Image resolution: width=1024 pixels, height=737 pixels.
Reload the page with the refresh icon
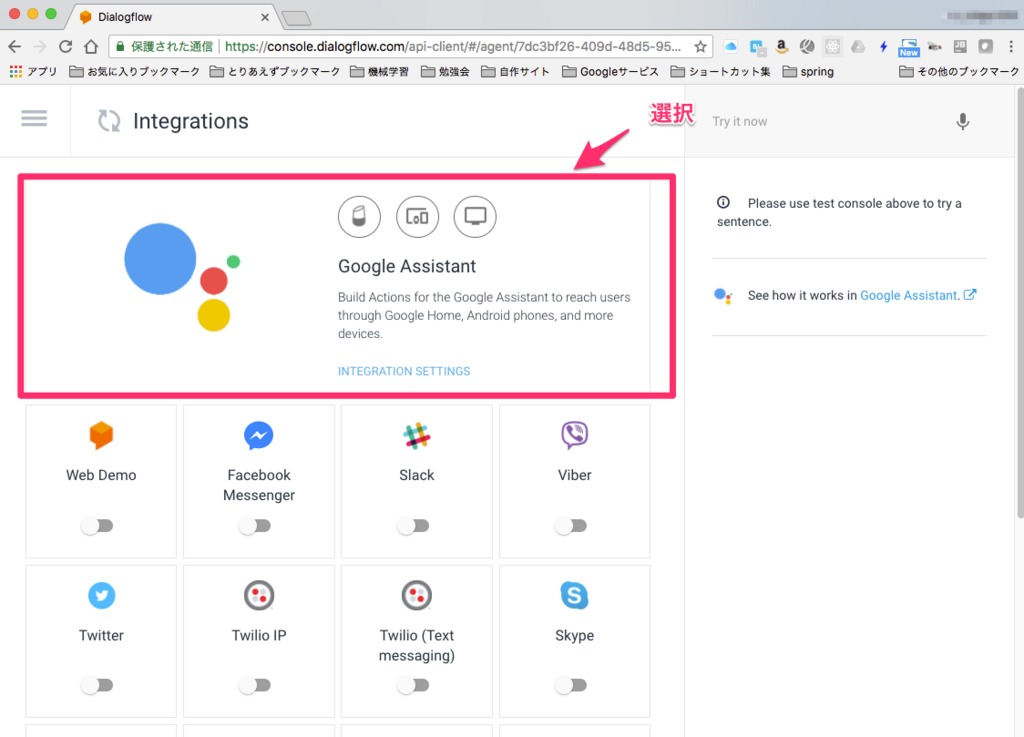[x=65, y=46]
